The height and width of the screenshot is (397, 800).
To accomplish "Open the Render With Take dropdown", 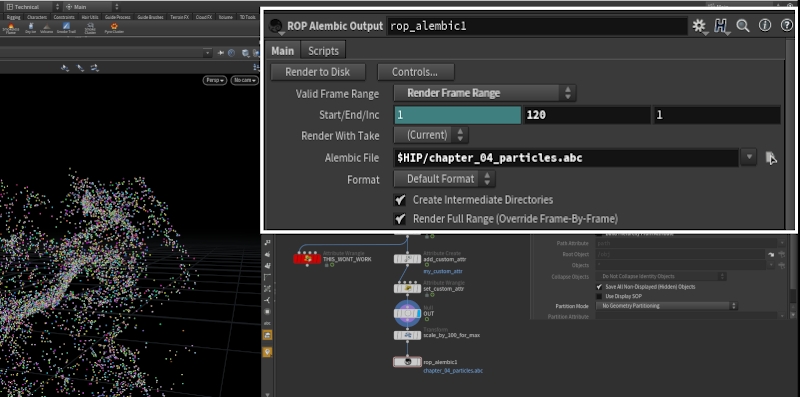I will 431,136.
